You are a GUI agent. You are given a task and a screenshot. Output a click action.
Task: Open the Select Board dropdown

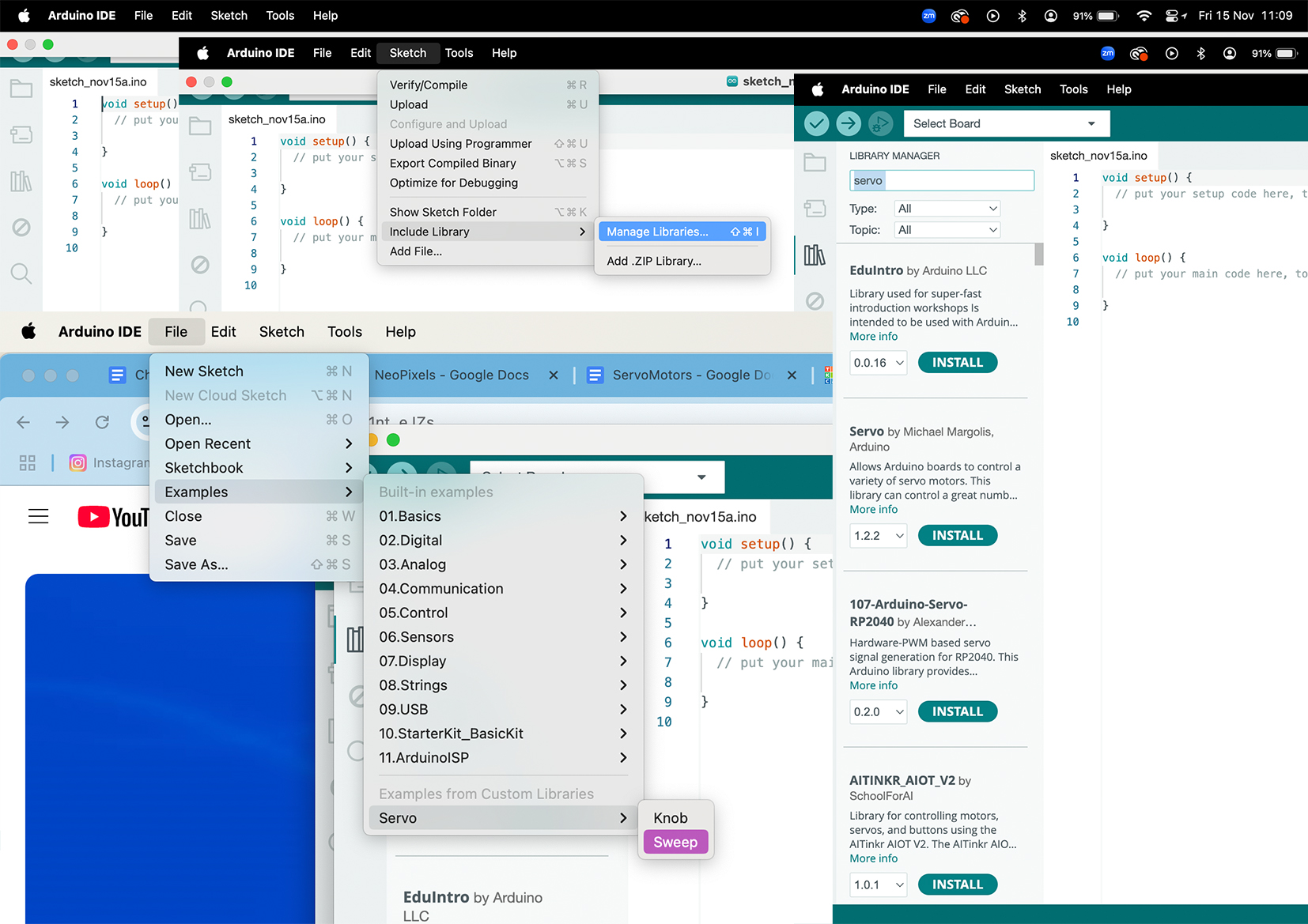1007,123
